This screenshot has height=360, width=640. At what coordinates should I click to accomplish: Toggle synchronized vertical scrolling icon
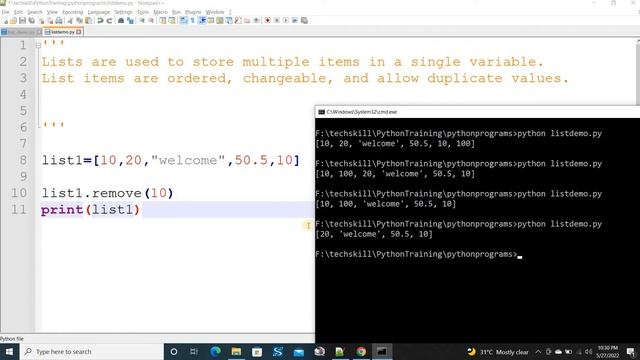pos(162,20)
